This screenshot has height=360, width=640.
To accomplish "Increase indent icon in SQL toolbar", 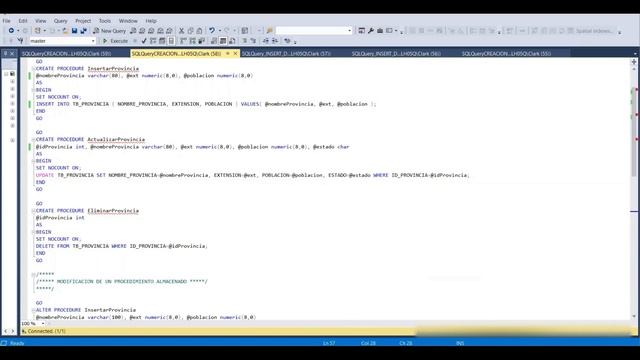I will pos(275,41).
